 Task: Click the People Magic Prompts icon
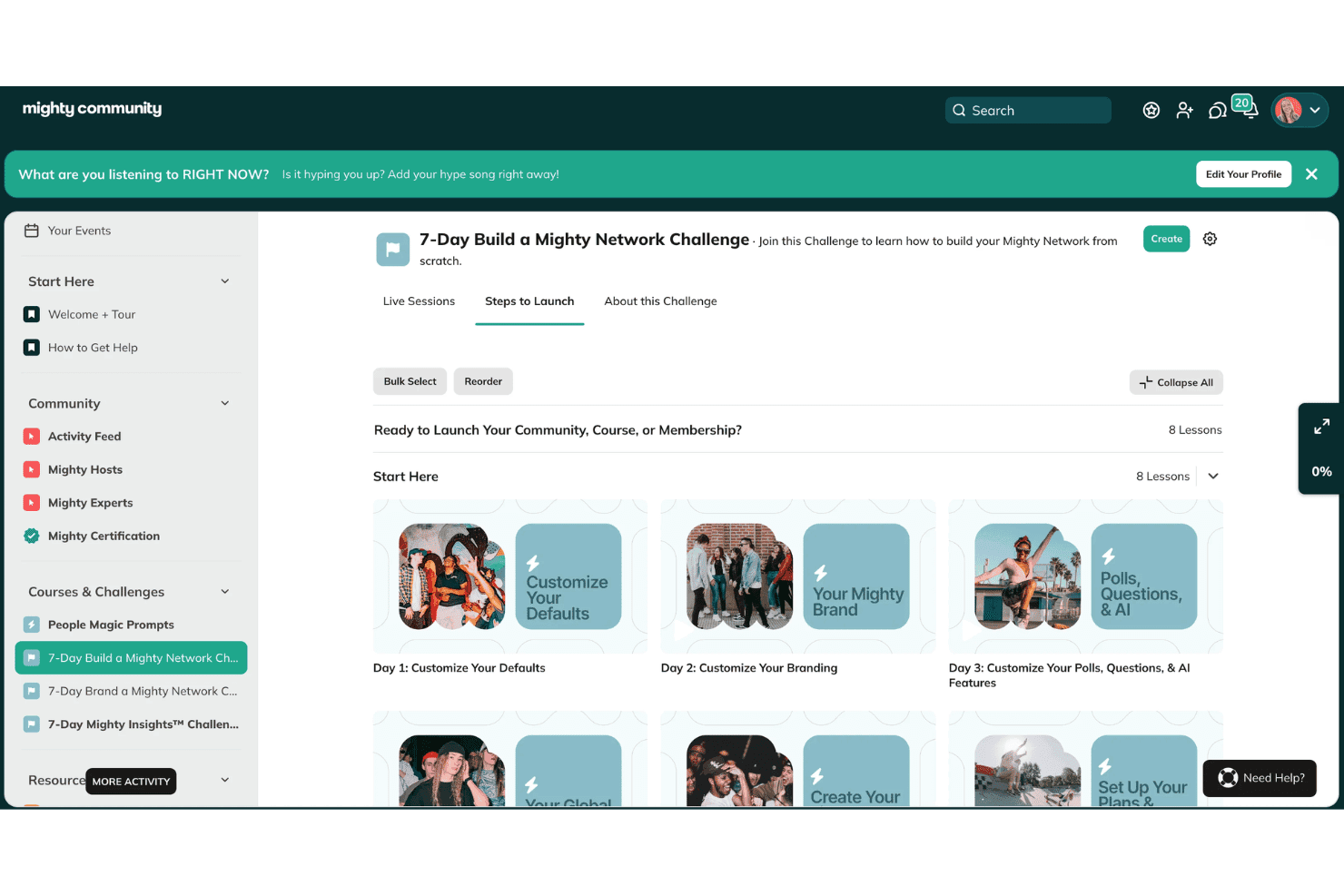click(x=32, y=625)
